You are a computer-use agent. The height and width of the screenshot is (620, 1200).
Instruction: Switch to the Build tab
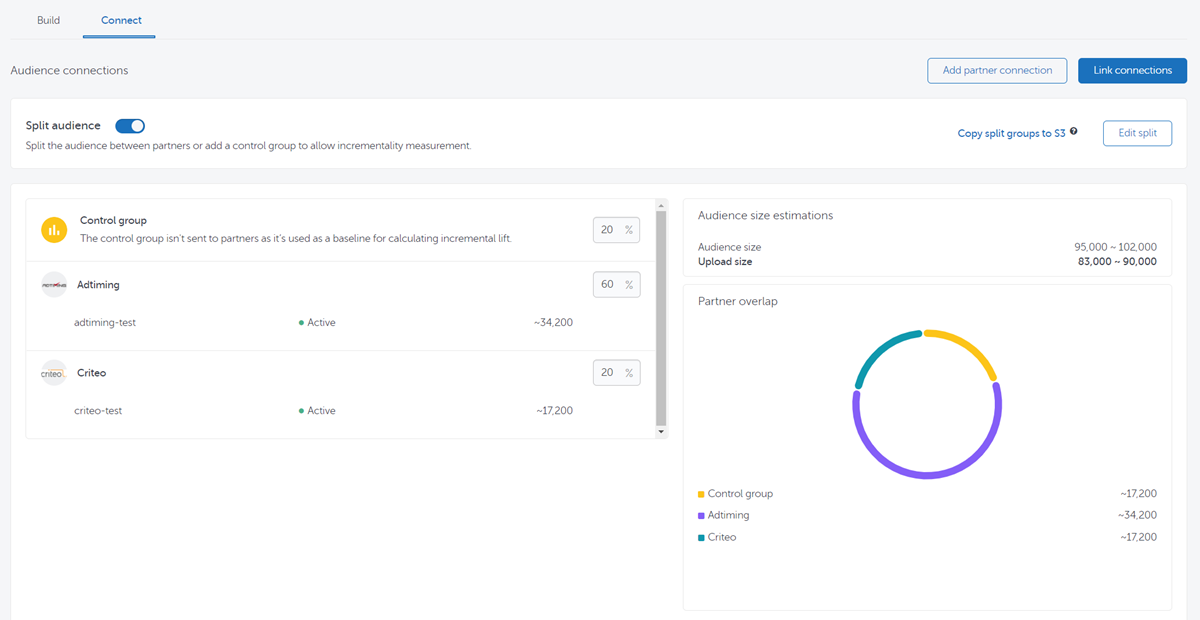pos(48,20)
